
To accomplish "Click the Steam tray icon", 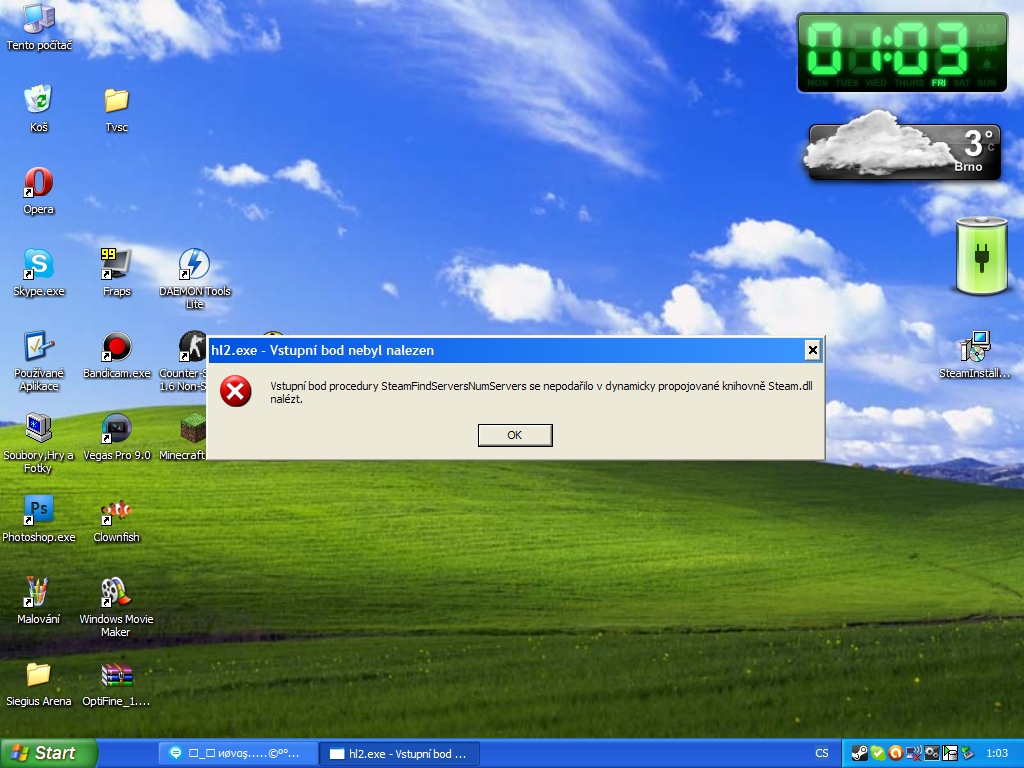I will tap(860, 753).
